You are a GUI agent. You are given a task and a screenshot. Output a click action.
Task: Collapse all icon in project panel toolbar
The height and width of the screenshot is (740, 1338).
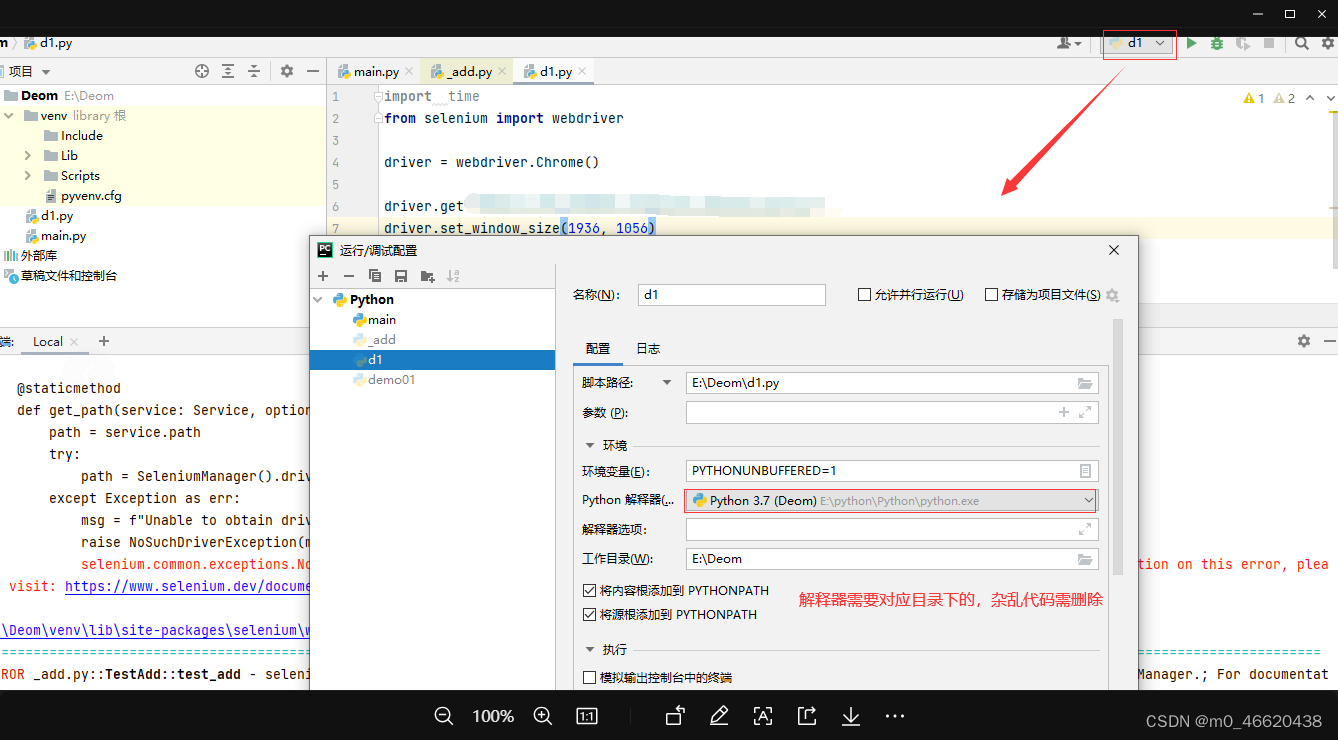coord(254,71)
